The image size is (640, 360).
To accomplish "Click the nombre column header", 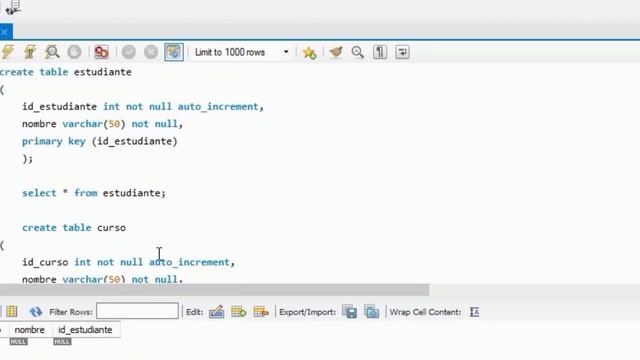I will click(29, 330).
